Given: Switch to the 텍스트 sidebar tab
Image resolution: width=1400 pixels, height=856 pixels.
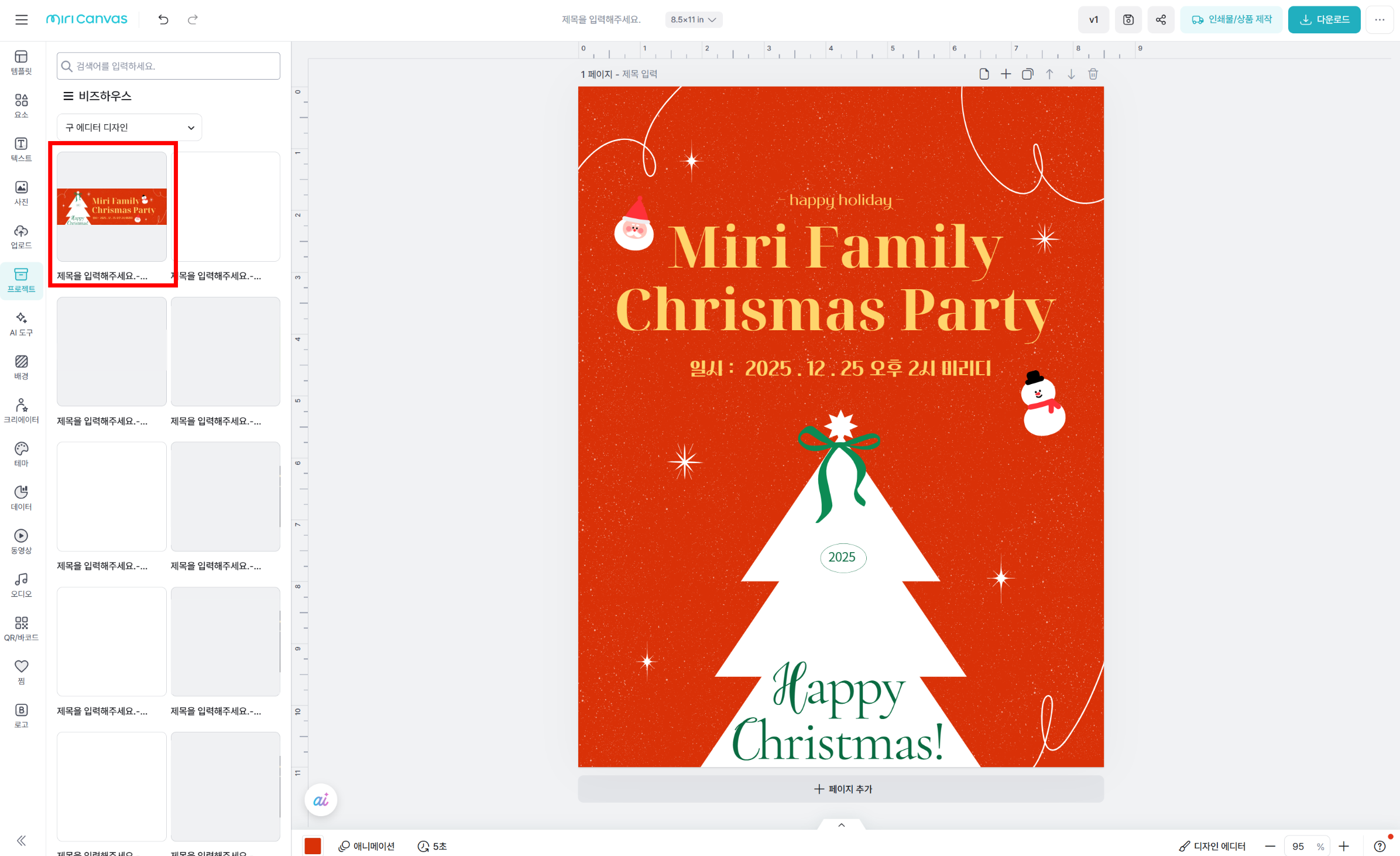Looking at the screenshot, I should click(x=22, y=149).
